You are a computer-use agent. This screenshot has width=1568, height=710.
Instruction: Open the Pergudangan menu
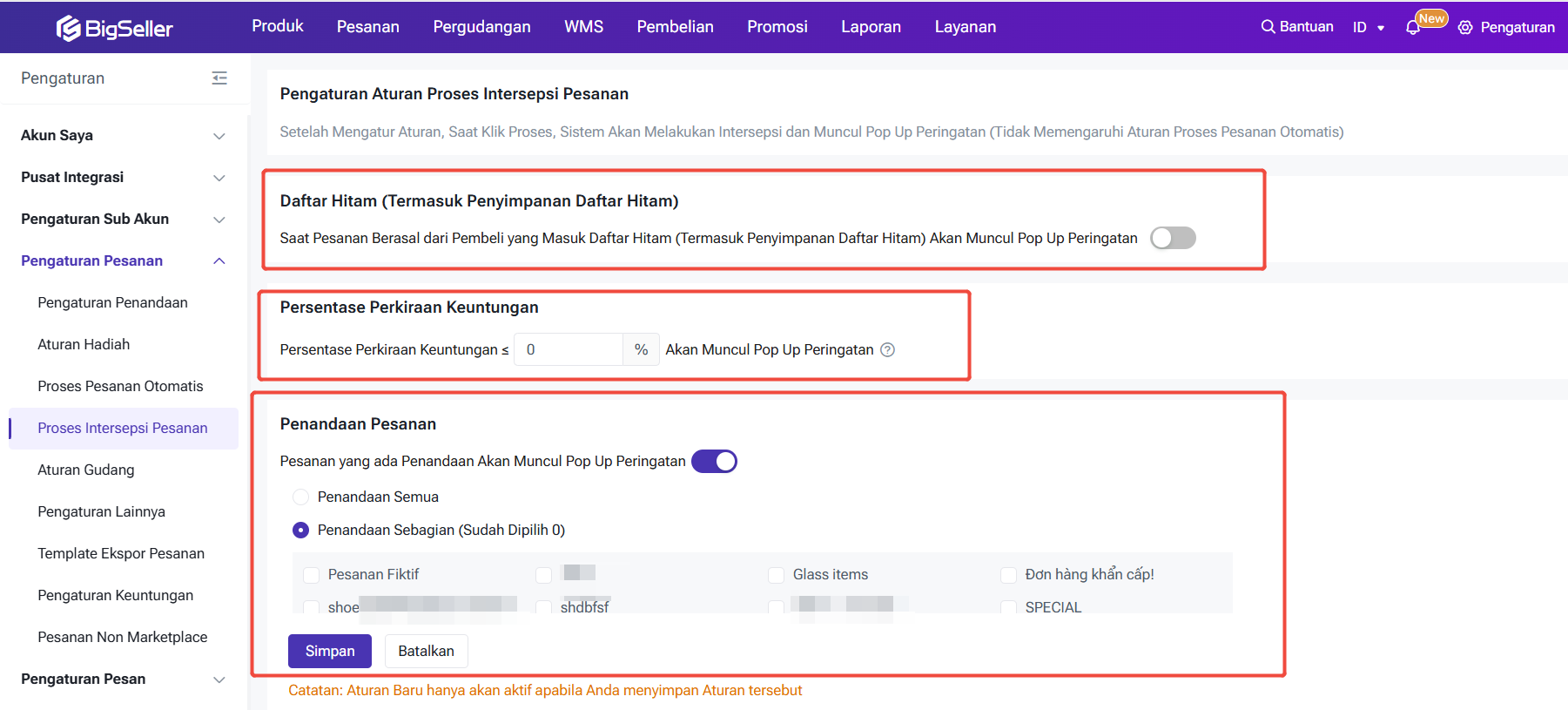481,27
